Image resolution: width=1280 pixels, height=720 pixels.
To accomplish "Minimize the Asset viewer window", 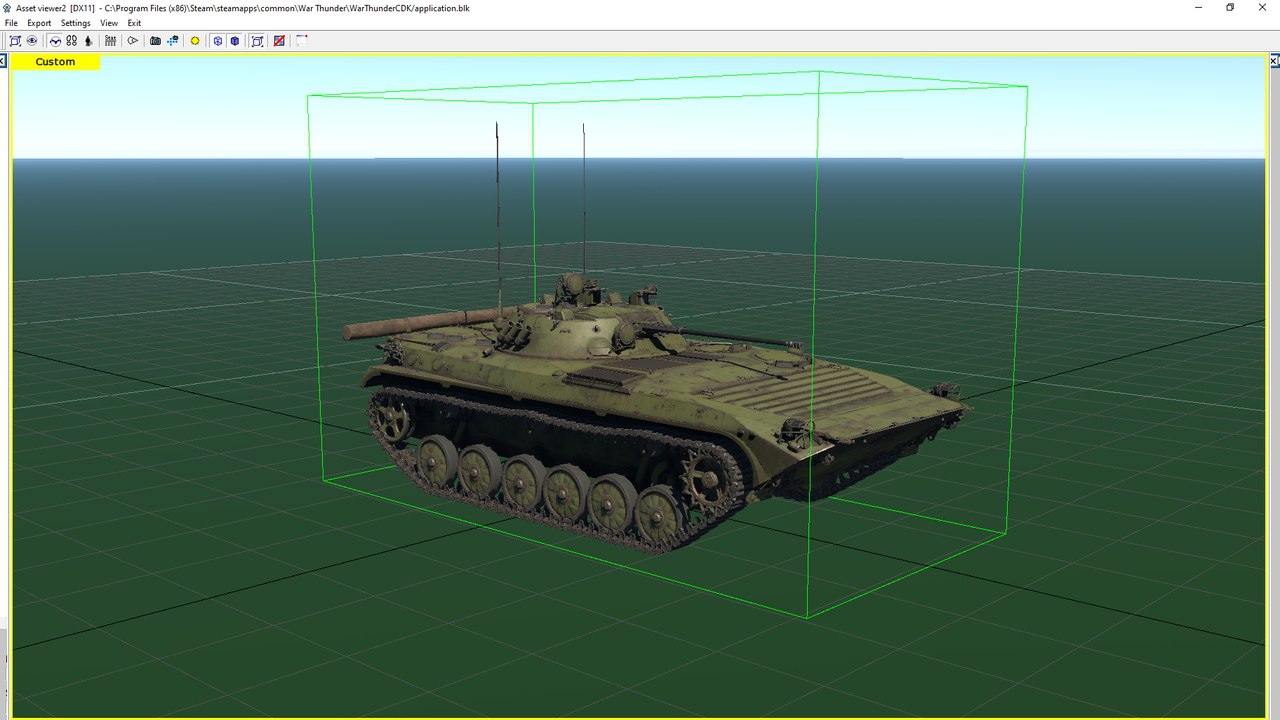I will (x=1199, y=7).
